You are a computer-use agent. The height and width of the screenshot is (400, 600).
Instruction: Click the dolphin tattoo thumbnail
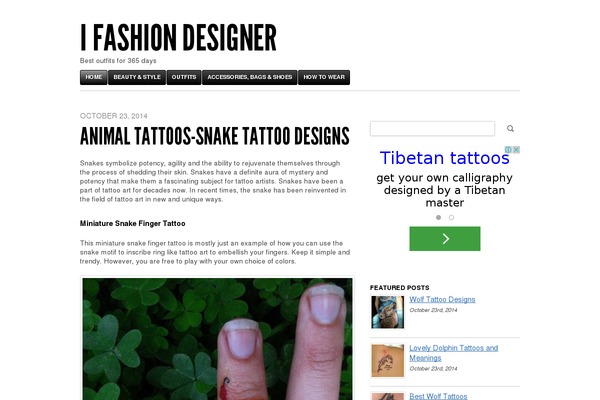pyautogui.click(x=387, y=361)
